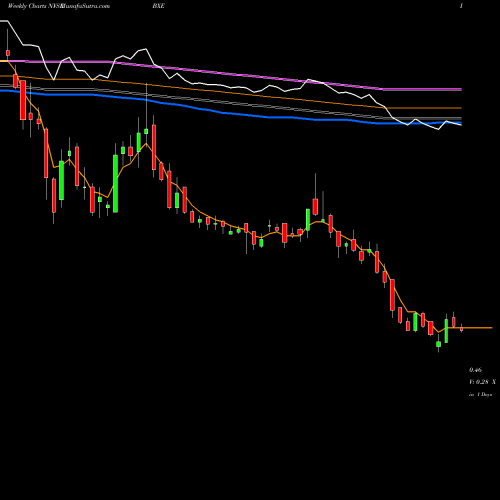Click the 0.46 price value
Image resolution: width=500 pixels, height=500 pixels.
pos(475,370)
